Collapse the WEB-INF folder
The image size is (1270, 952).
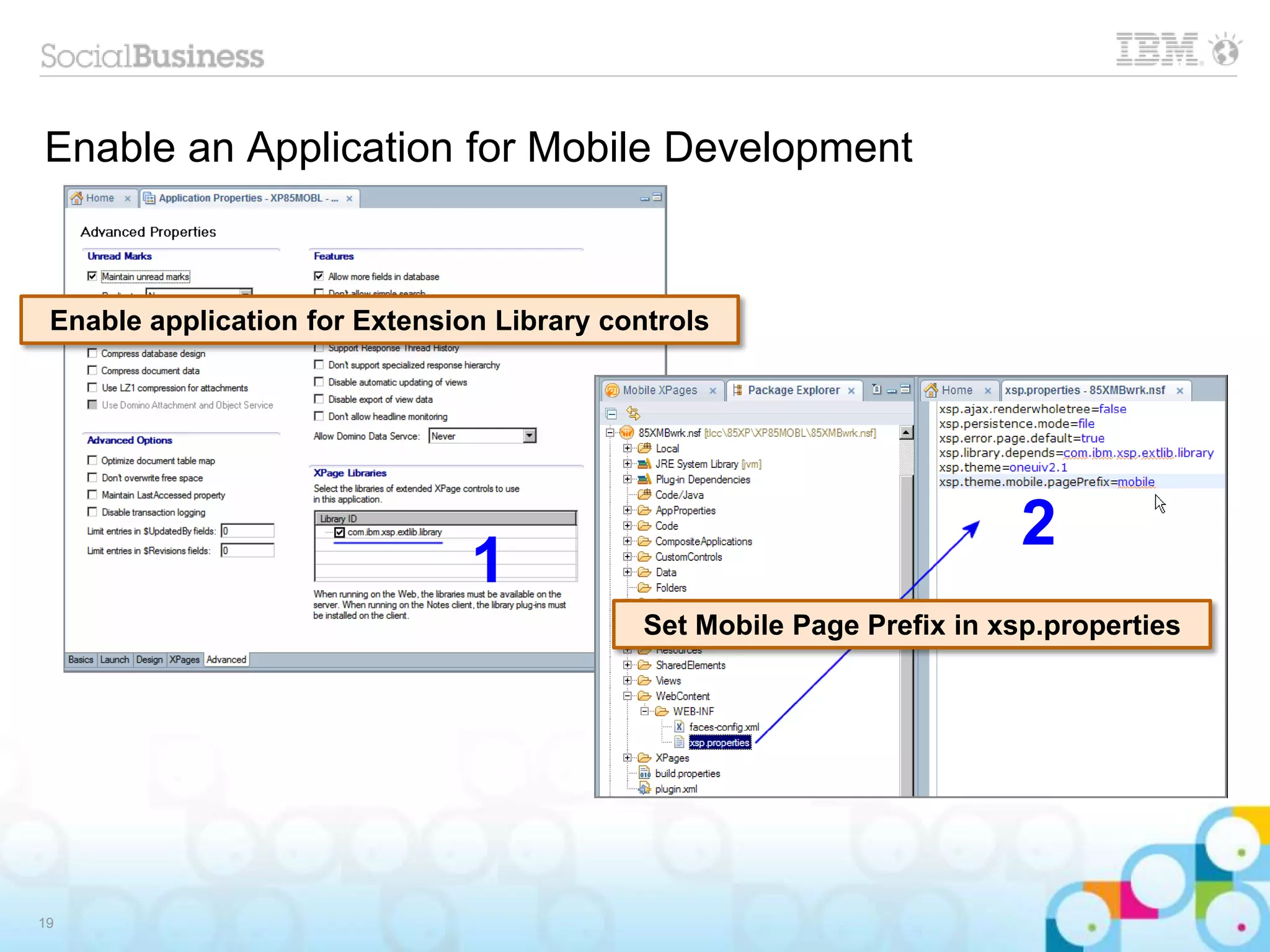pyautogui.click(x=644, y=712)
